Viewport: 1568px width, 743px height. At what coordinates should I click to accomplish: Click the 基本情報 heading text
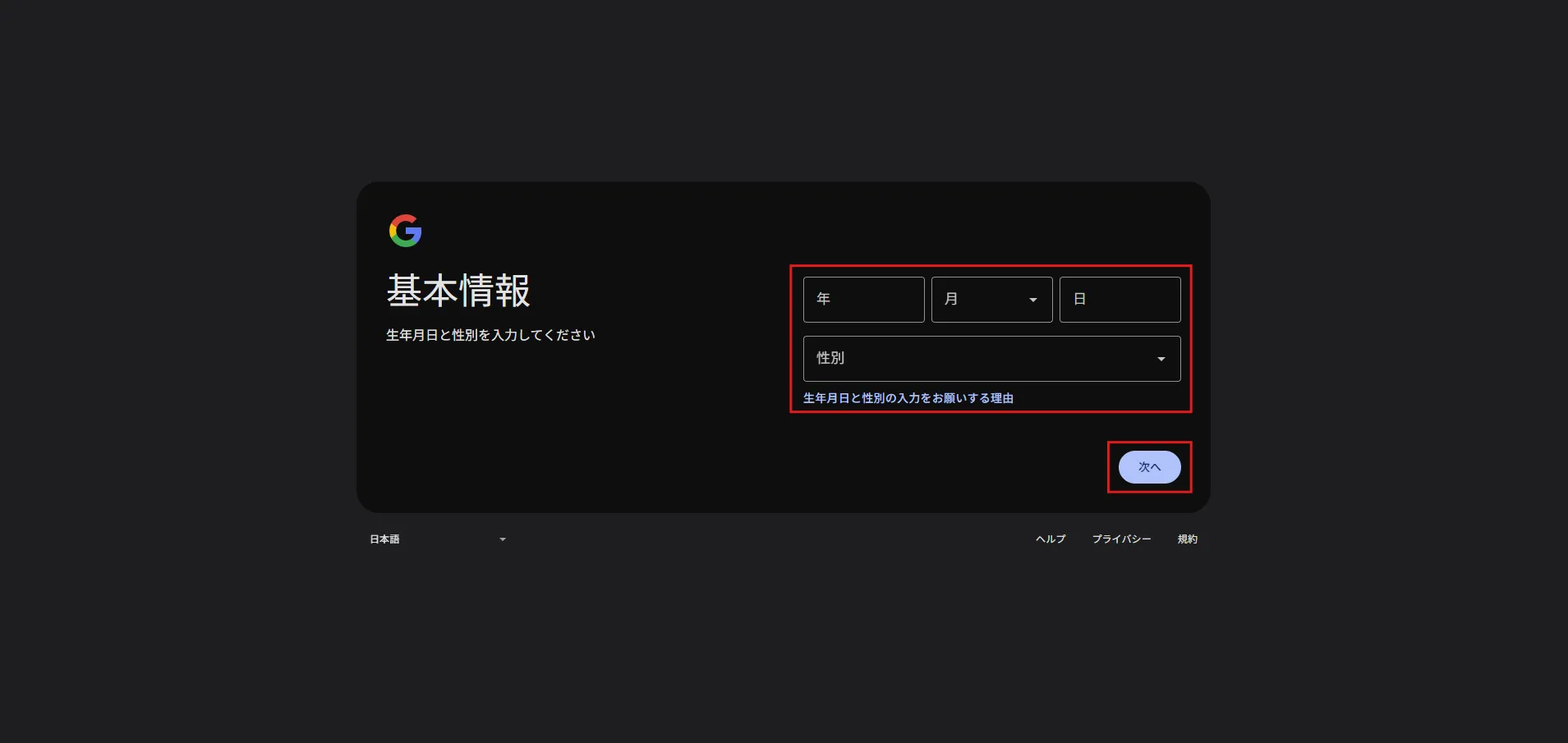458,291
